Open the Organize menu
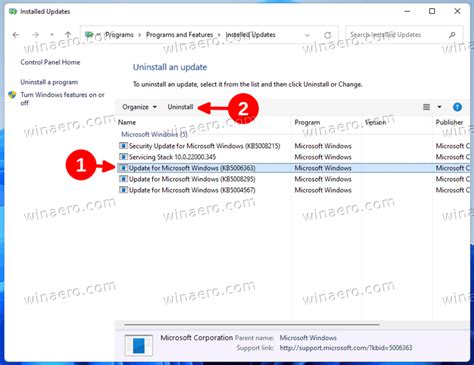 (x=139, y=107)
